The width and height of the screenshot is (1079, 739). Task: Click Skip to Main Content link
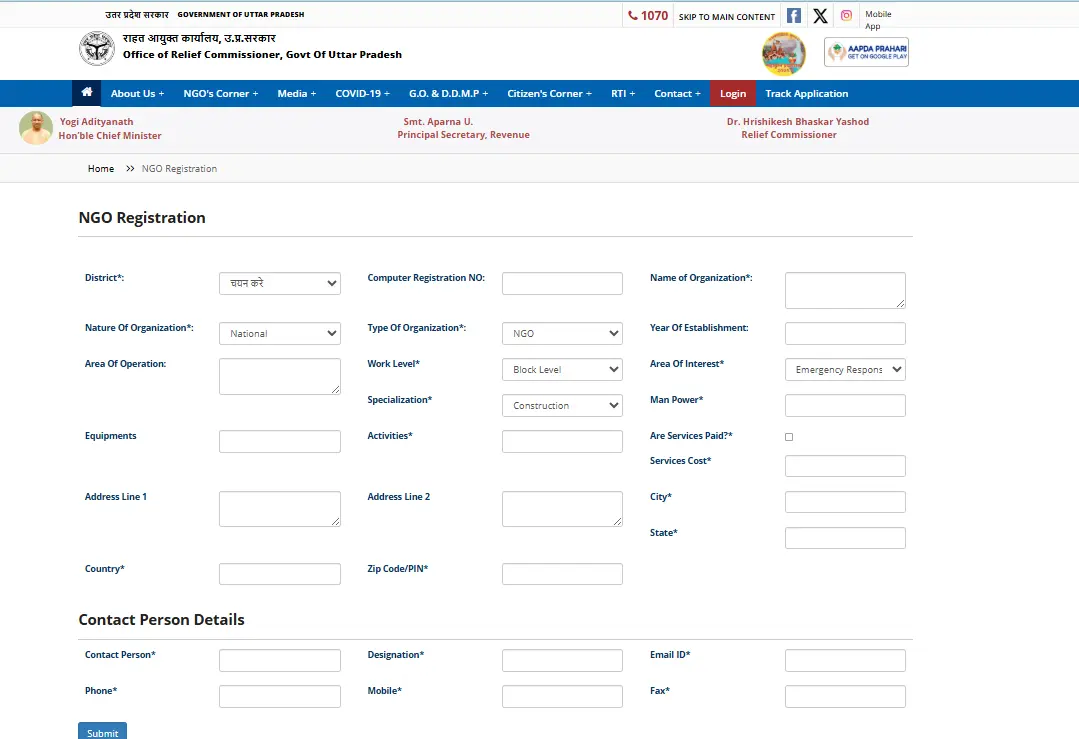727,17
